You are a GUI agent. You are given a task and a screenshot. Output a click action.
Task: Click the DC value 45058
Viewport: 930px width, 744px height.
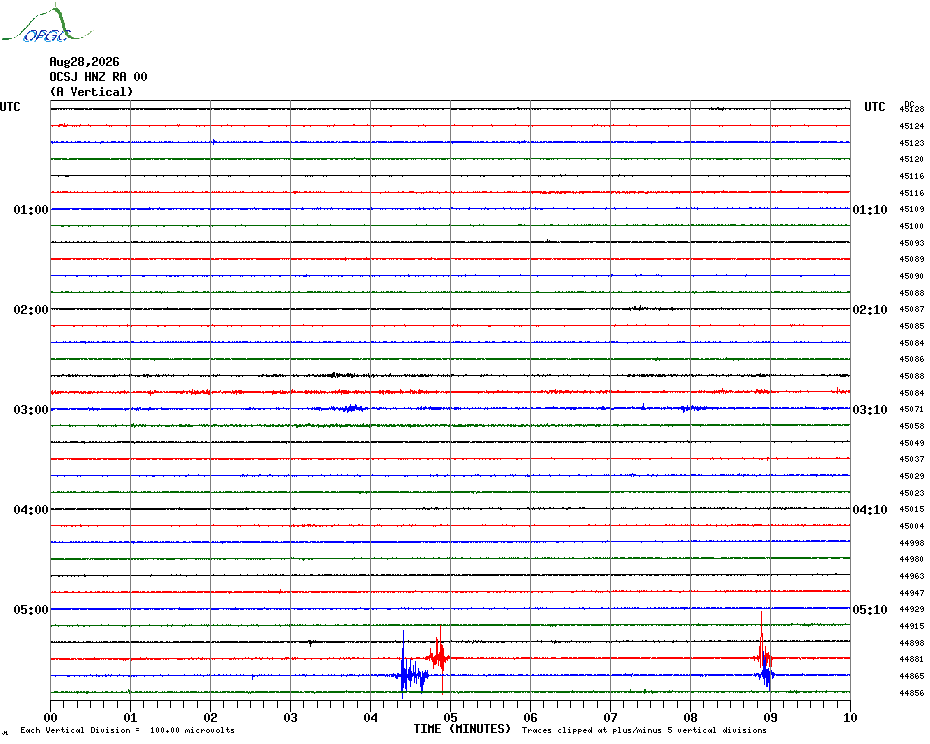click(x=912, y=426)
